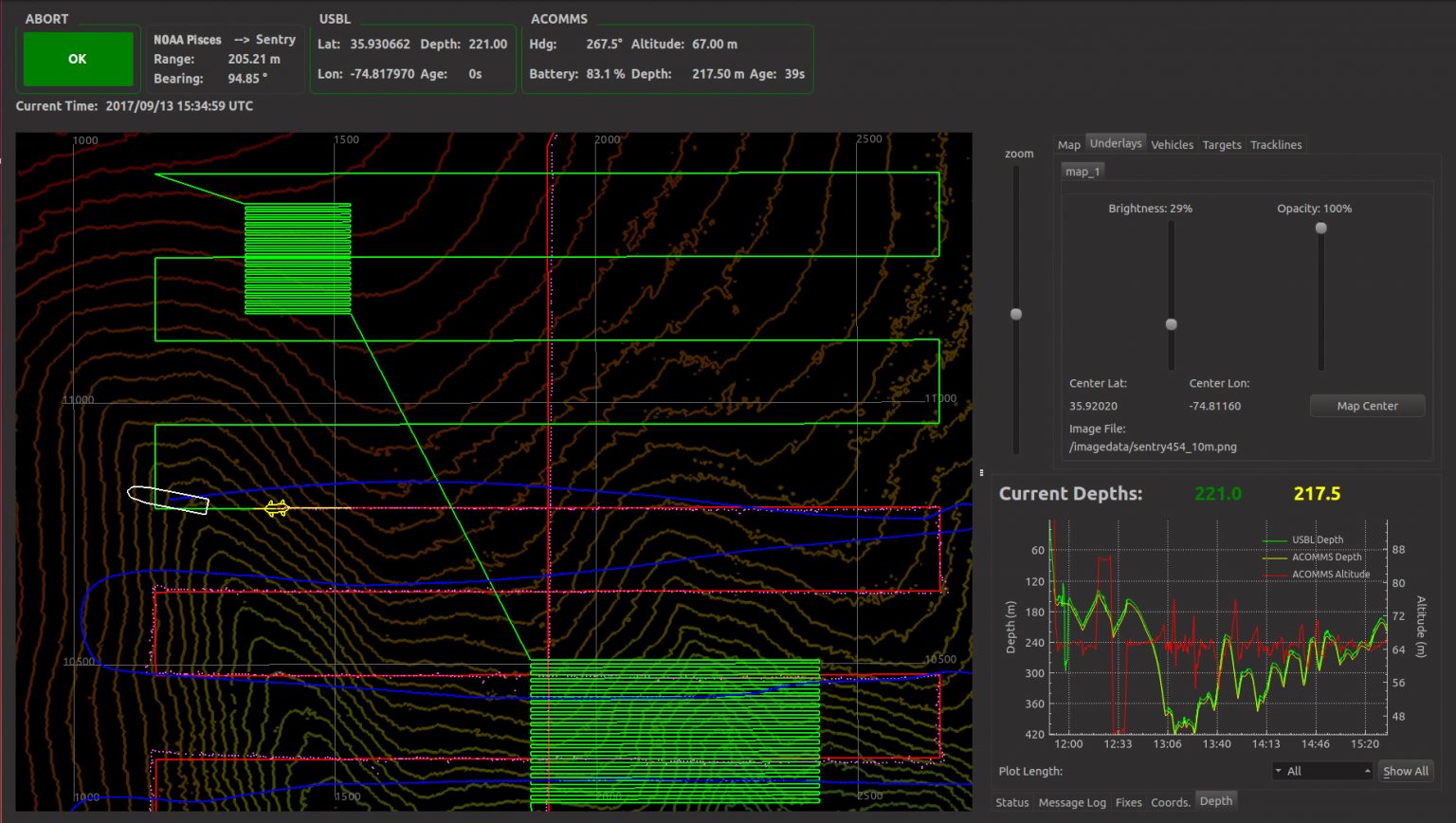
Task: Open the Vehicles tab
Action: tap(1172, 145)
